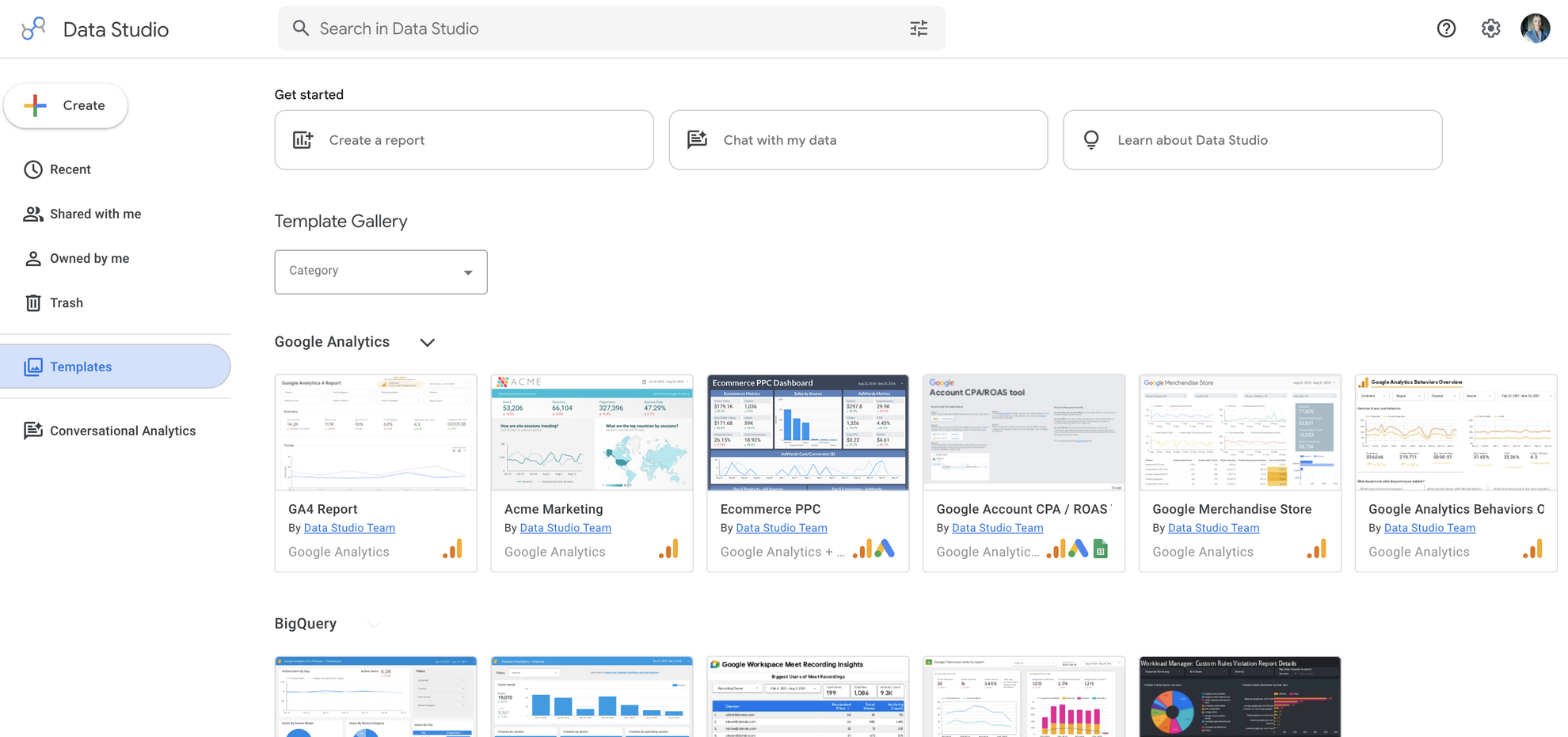
Task: Open the Ecommerce PPC Dashboard thumbnail
Action: [x=808, y=432]
